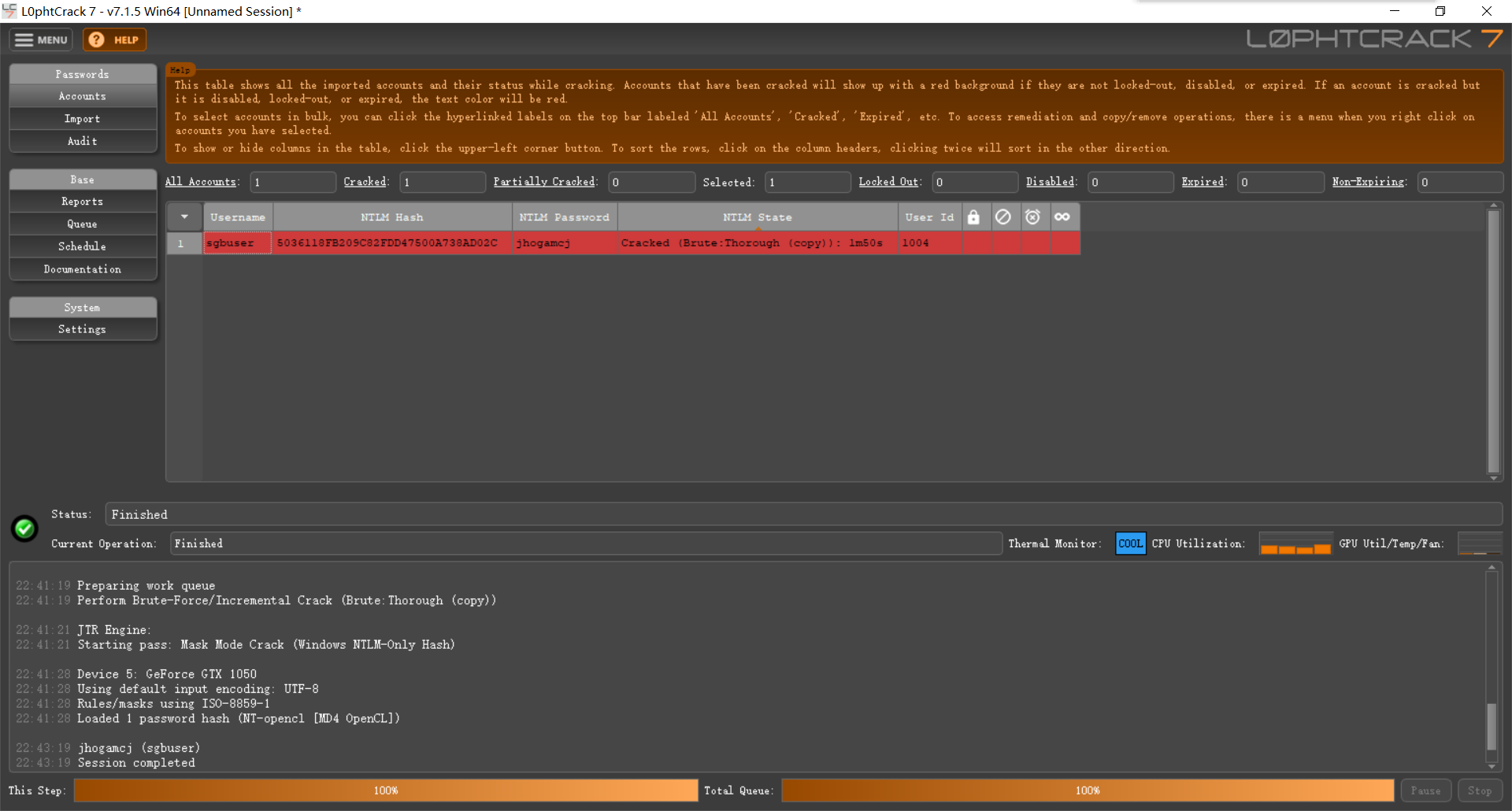
Task: Click the Total Queue progress bar
Action: click(1088, 791)
